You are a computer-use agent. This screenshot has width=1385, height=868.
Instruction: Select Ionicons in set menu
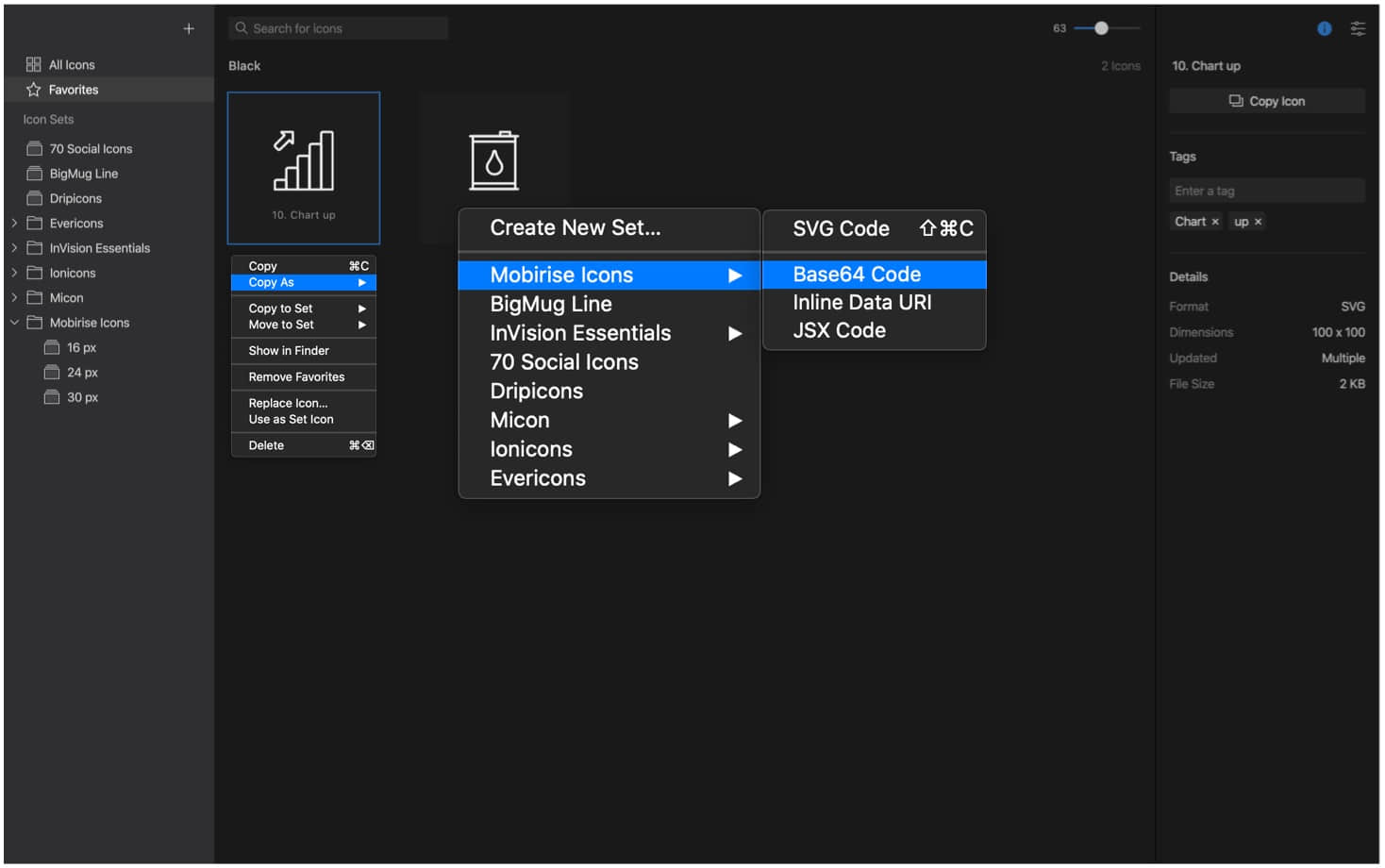pos(609,450)
